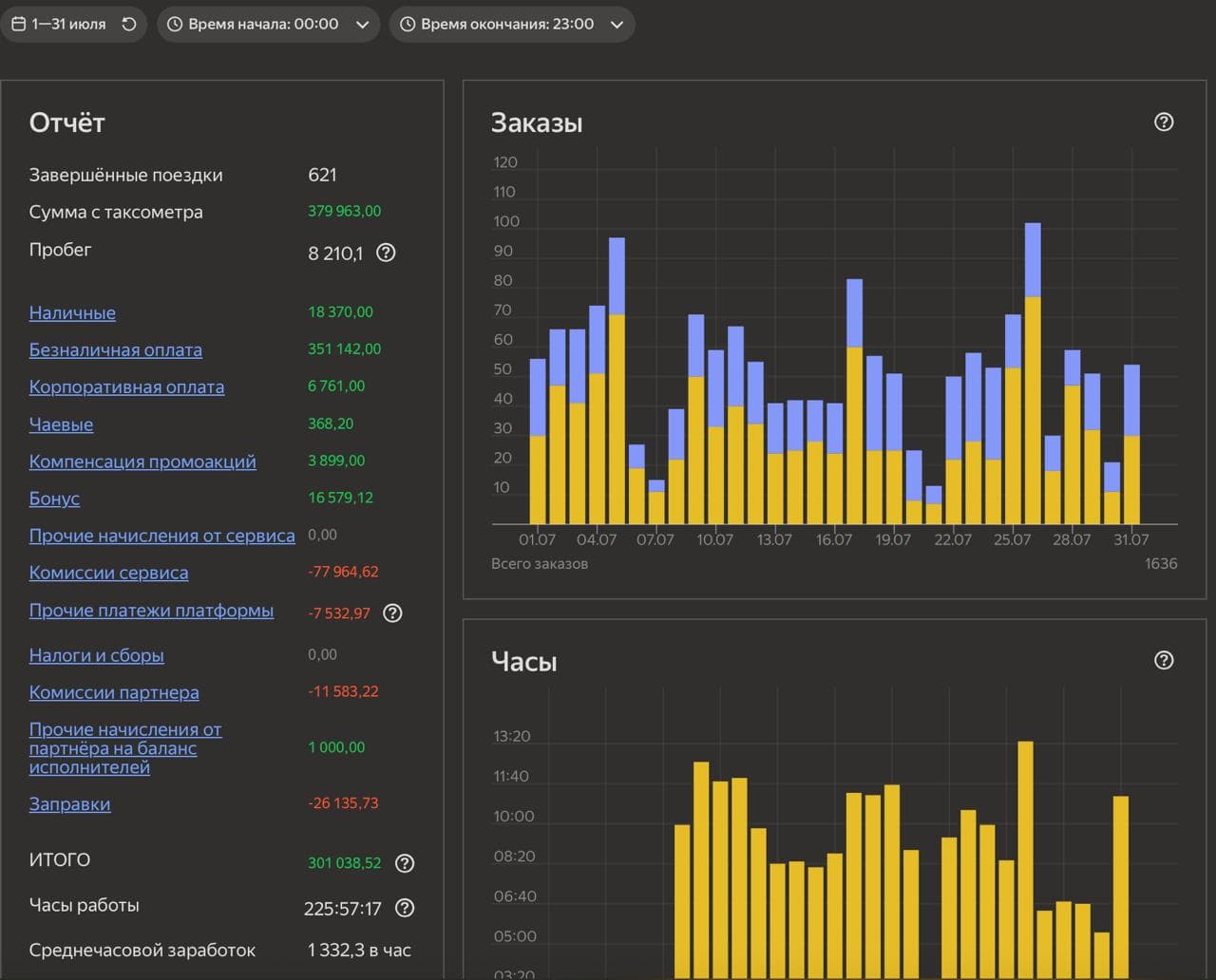The image size is (1216, 980).
Task: Open the Налоги и сборы link
Action: (x=97, y=655)
